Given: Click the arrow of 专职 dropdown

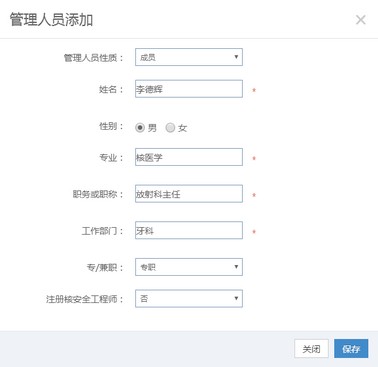Looking at the screenshot, I should click(236, 267).
